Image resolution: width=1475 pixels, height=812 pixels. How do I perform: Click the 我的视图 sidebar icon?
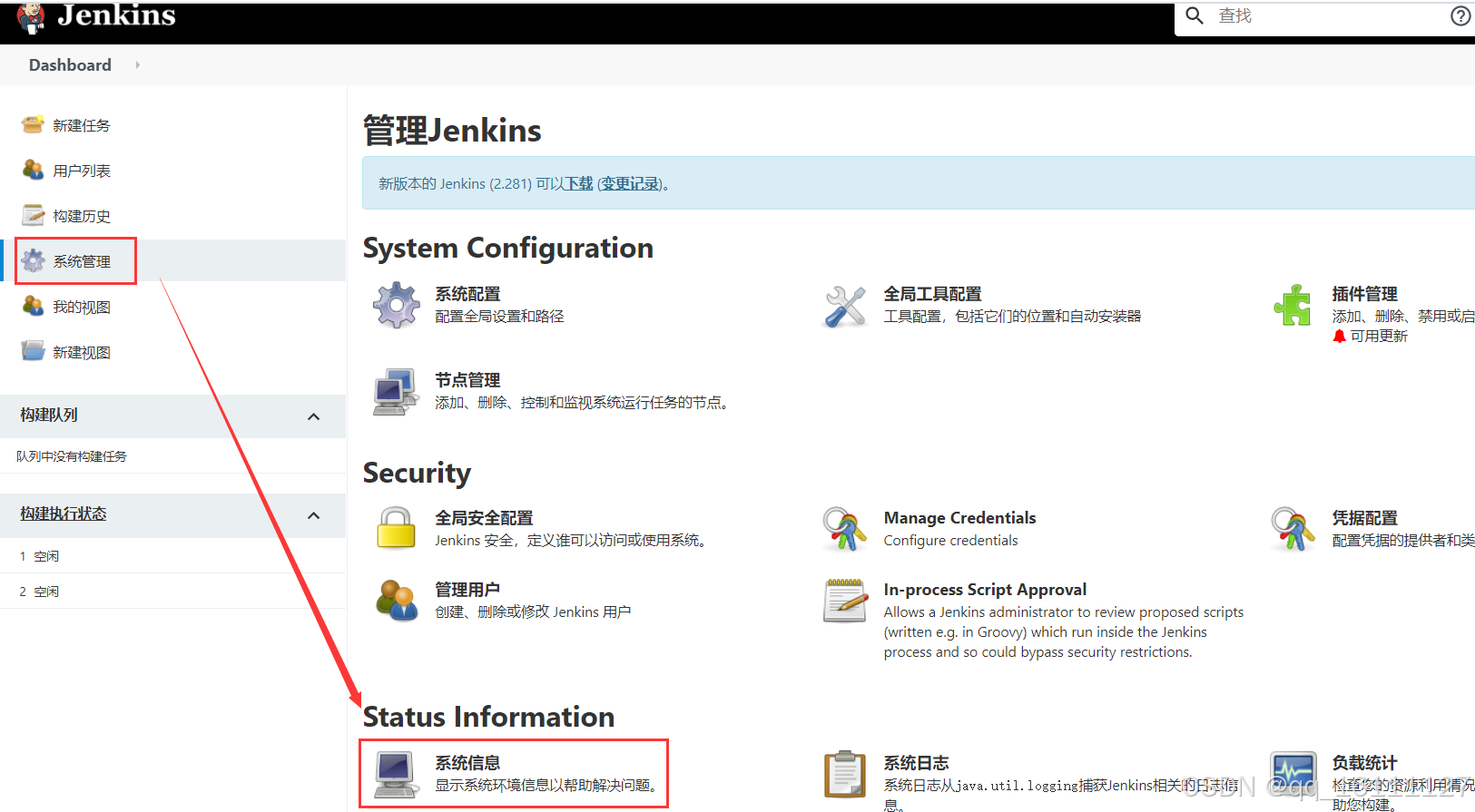(x=33, y=306)
